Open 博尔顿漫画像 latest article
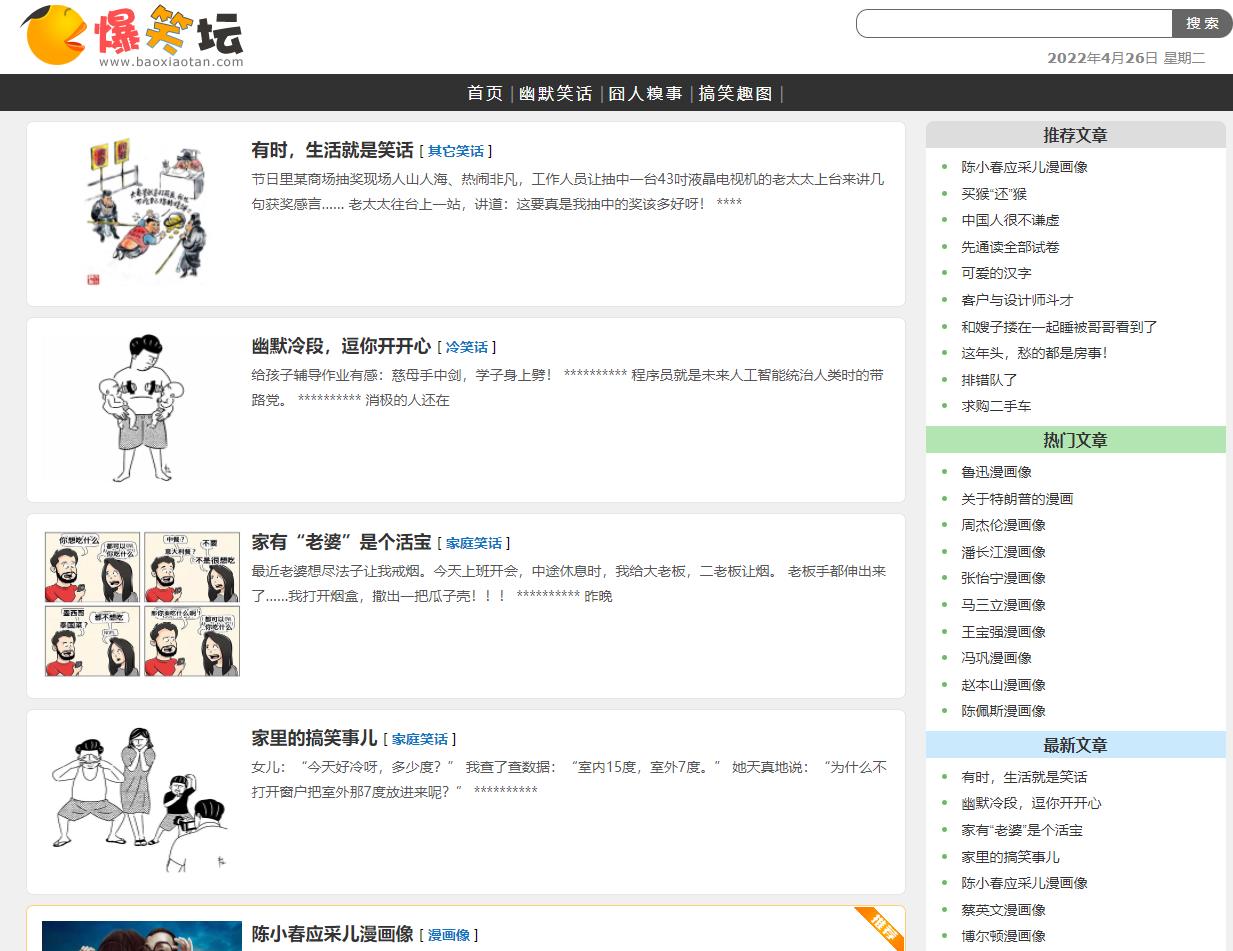 (x=1003, y=936)
